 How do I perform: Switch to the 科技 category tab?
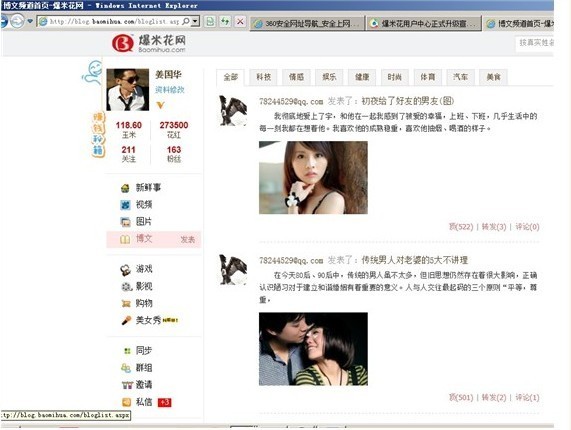tap(263, 77)
